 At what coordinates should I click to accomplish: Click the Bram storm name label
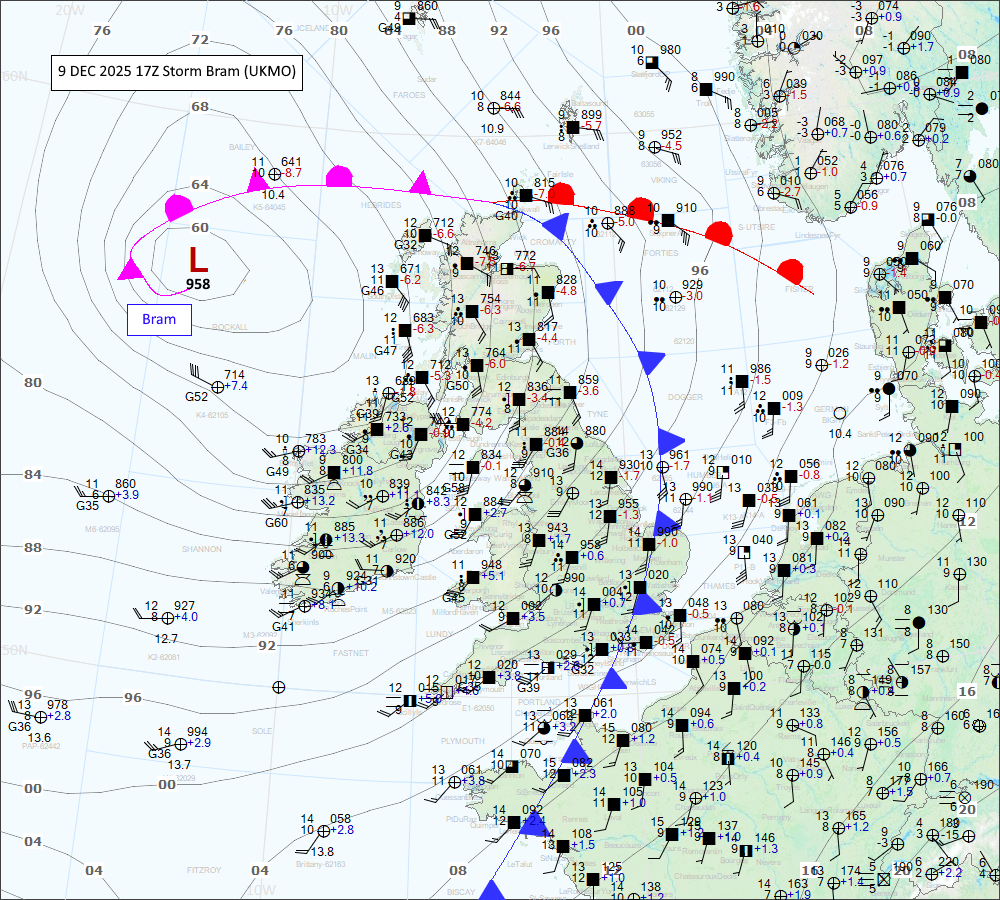[158, 320]
